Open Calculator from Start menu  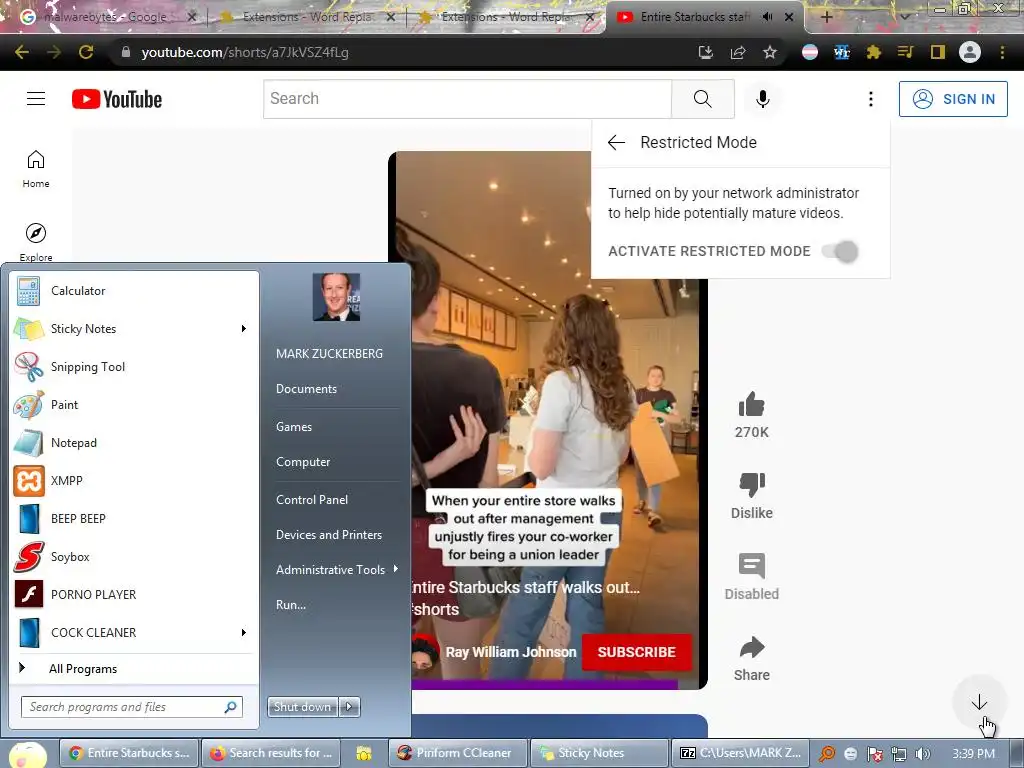(x=133, y=291)
